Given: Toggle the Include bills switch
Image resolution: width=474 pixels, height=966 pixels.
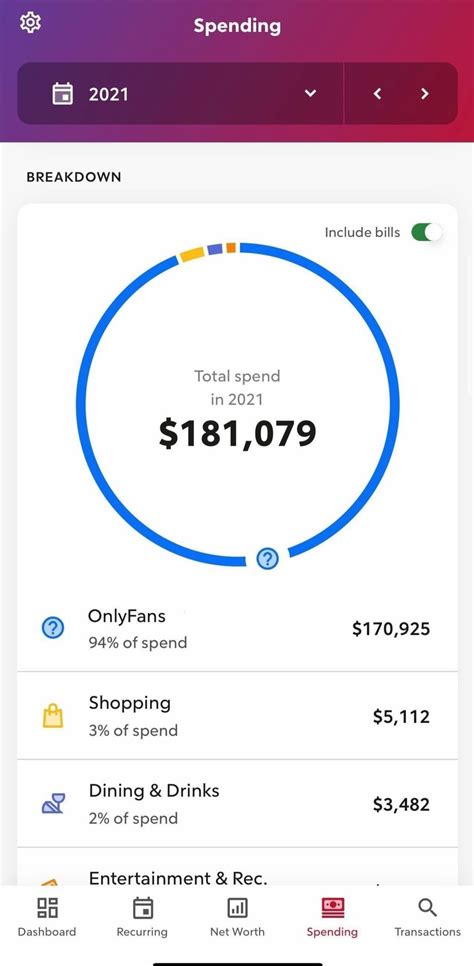Looking at the screenshot, I should pos(427,232).
